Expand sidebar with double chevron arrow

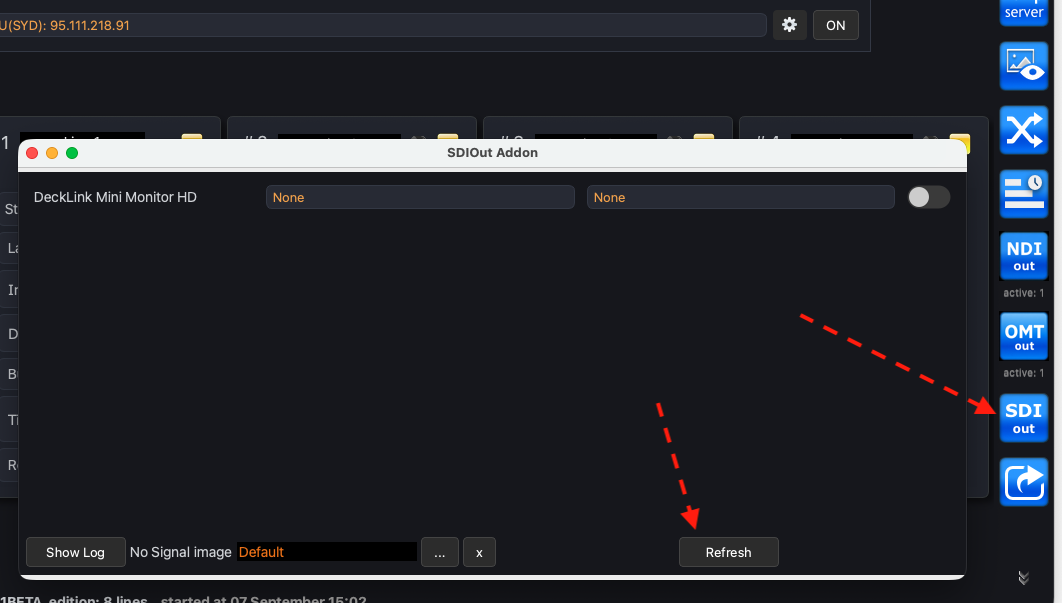[x=1023, y=578]
